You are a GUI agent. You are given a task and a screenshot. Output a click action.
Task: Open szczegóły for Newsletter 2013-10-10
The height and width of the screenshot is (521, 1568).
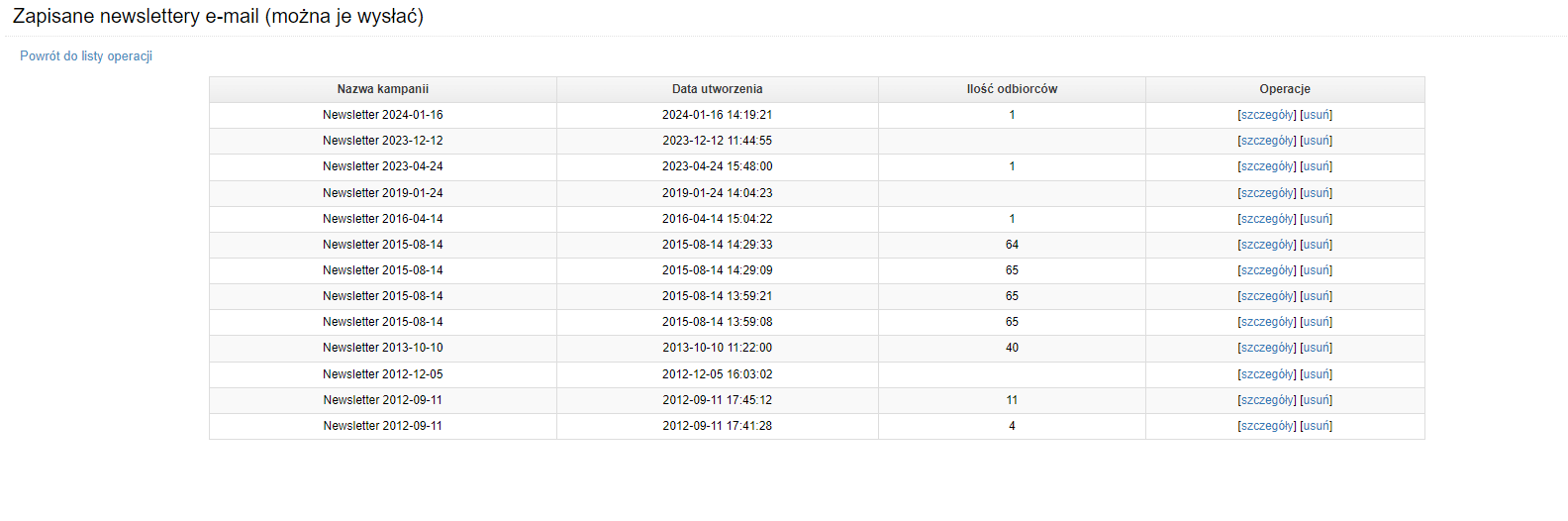point(1268,348)
